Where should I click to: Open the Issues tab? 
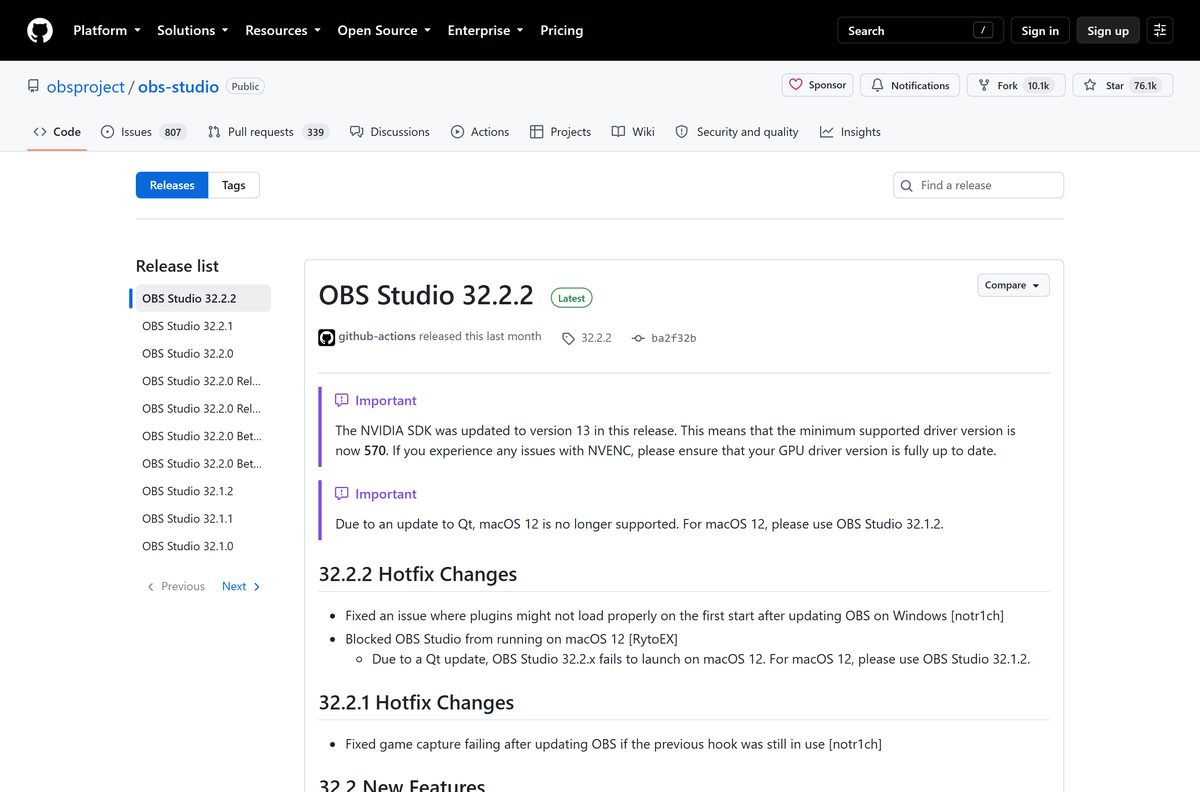click(142, 131)
